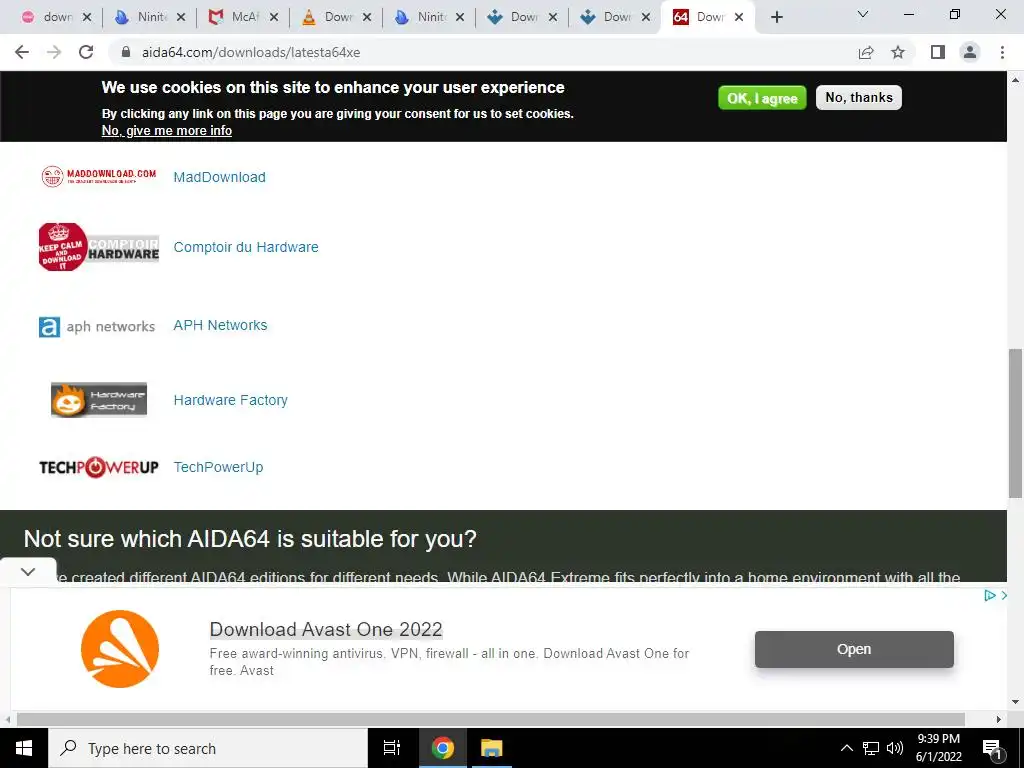Select the active AIDA64 Download tab
Screen dimensions: 1024x768
708,18
